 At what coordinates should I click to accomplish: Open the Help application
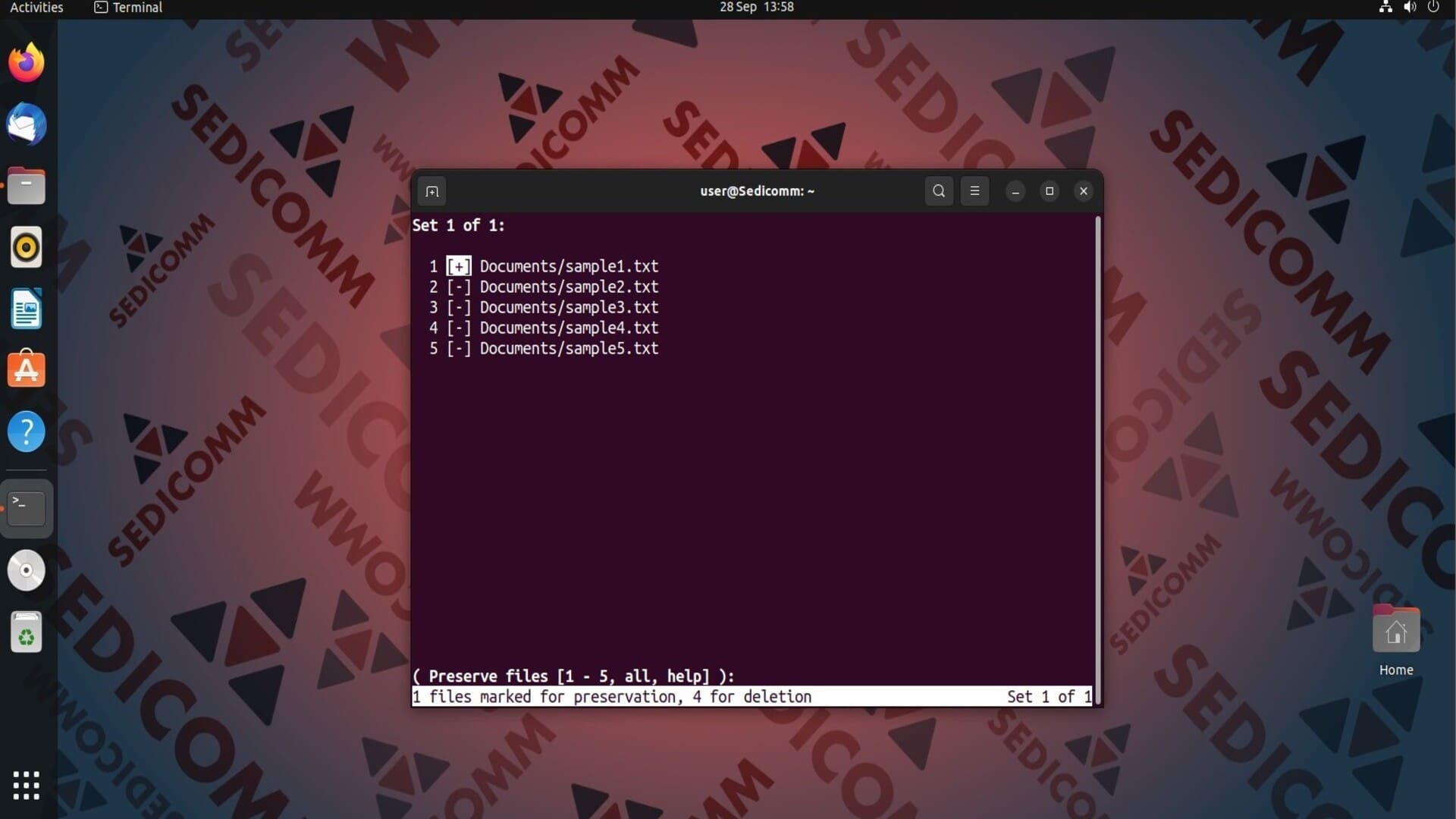click(27, 432)
